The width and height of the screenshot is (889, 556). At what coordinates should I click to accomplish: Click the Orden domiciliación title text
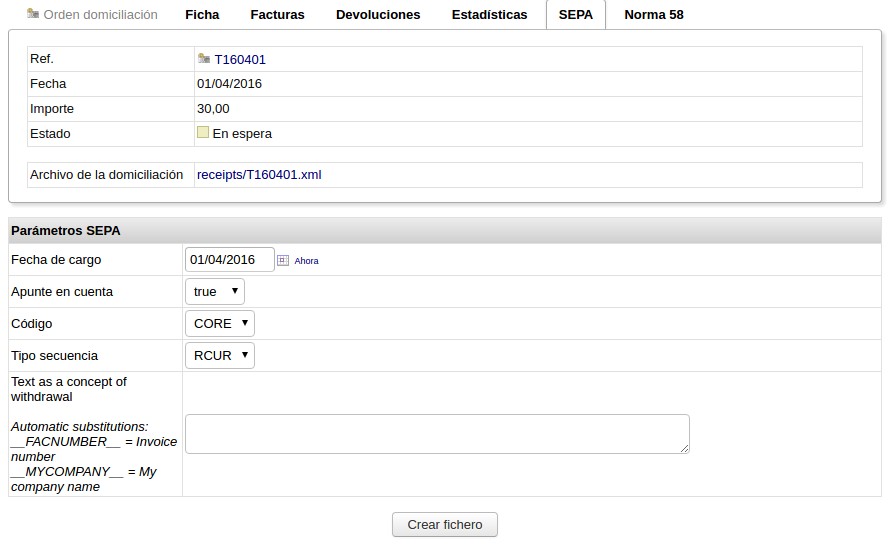pos(100,15)
